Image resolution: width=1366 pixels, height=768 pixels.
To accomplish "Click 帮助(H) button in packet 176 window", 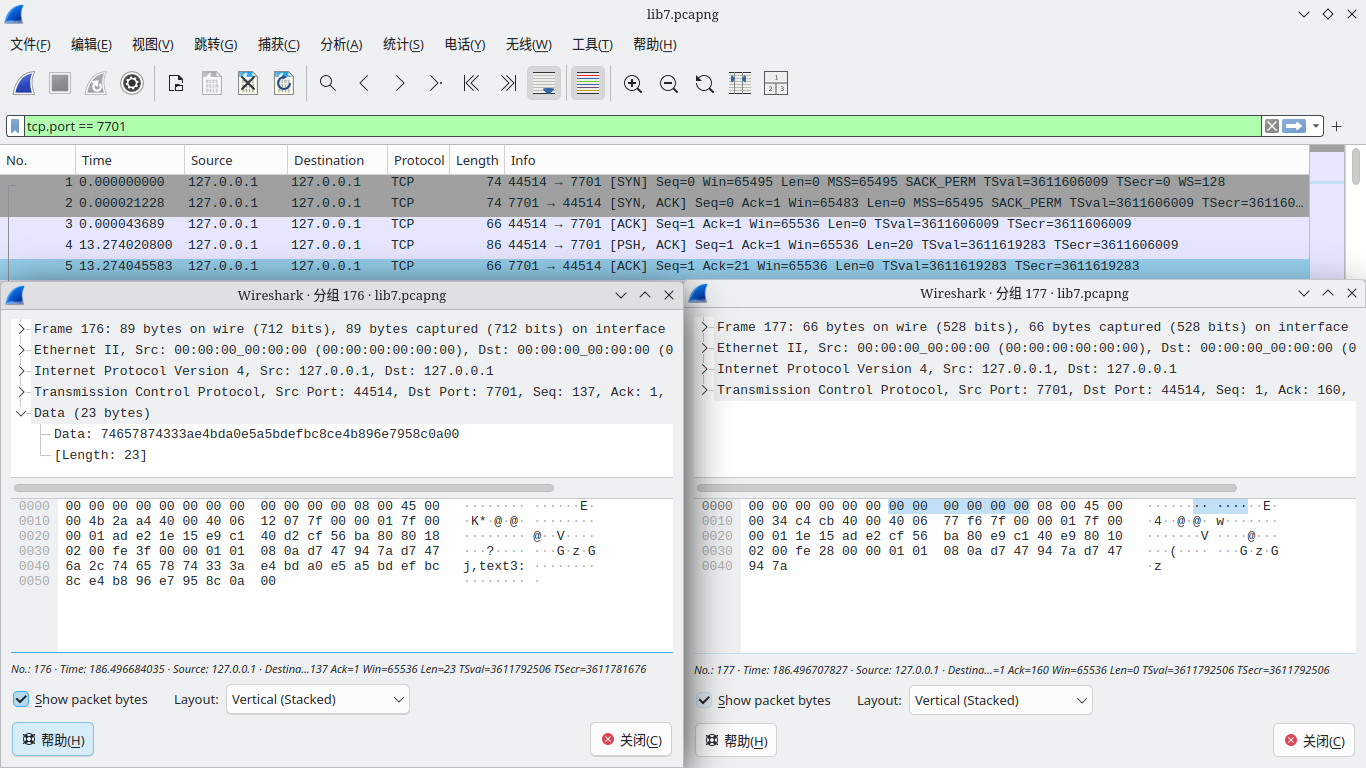I will (x=53, y=740).
